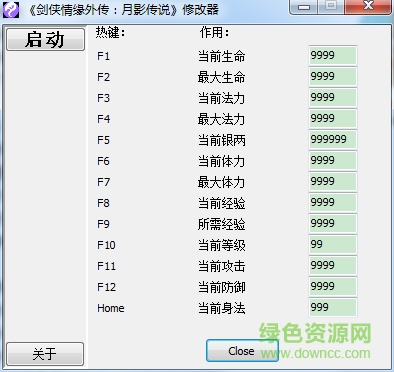Click the 当前身法 label

[222, 308]
